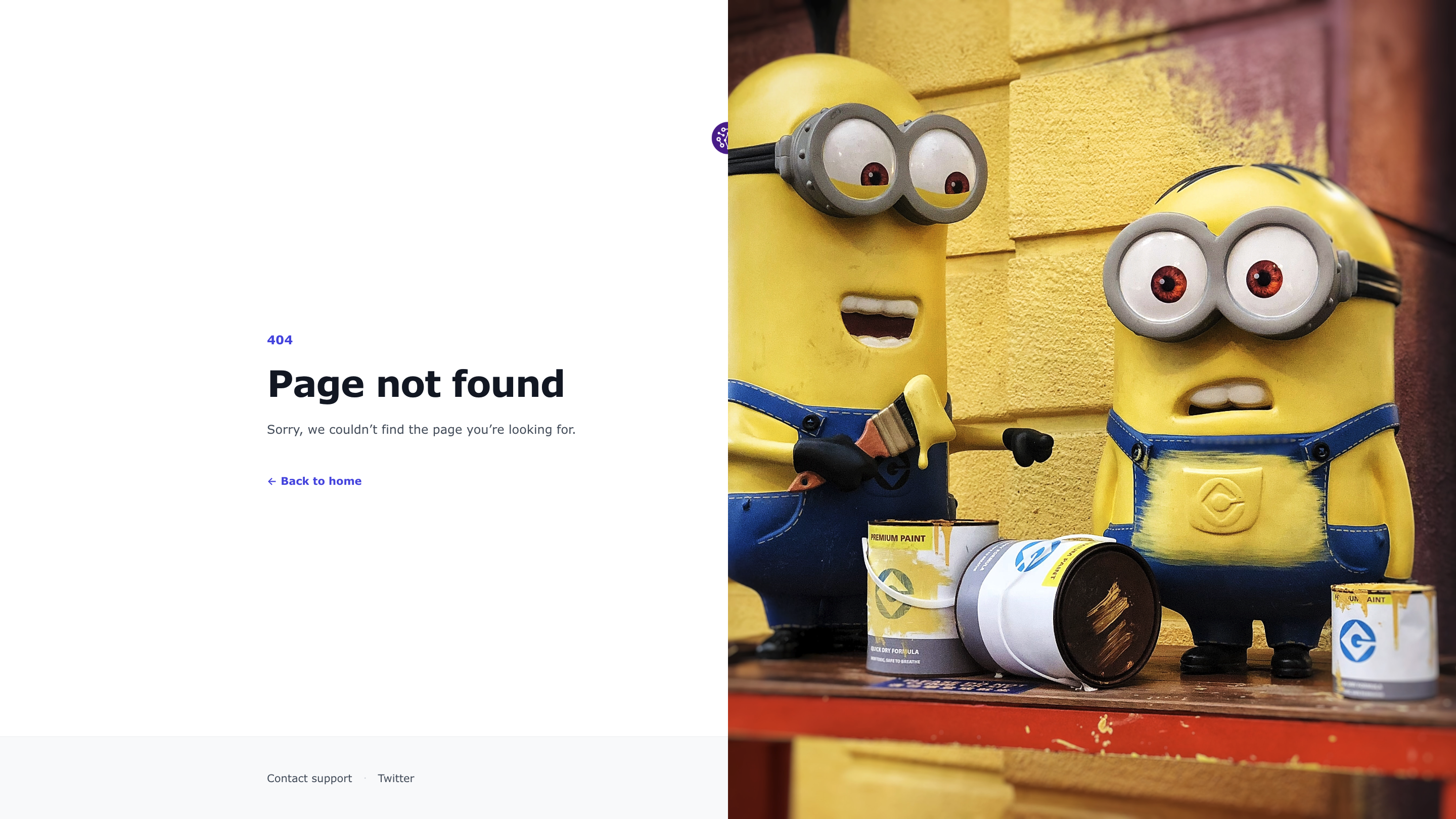Screen dimensions: 1456x819
Task: Click the short minion's worried mouth
Action: pos(1226,397)
